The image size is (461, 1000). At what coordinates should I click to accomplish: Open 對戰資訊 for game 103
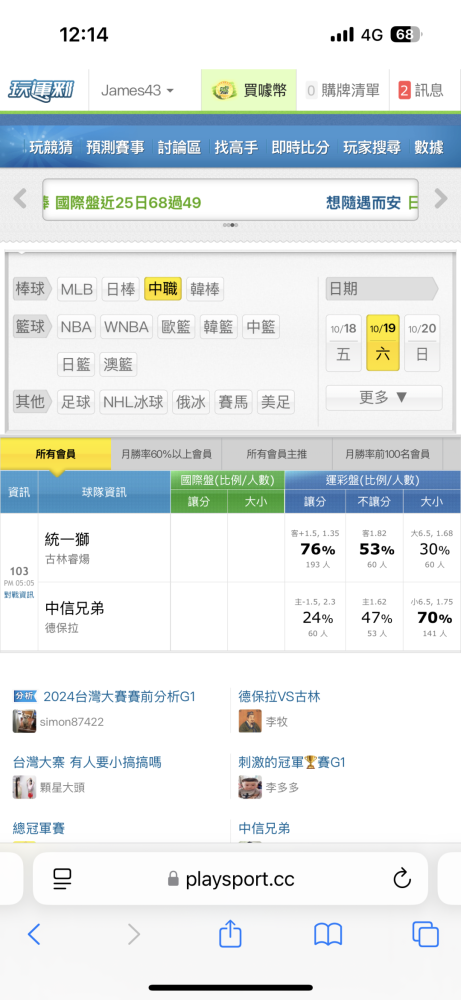click(19, 594)
